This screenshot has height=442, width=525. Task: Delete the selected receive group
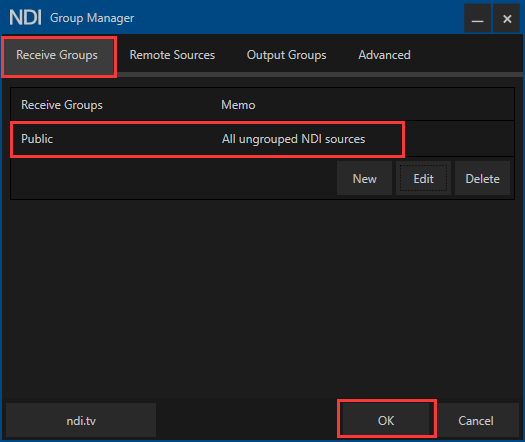482,178
